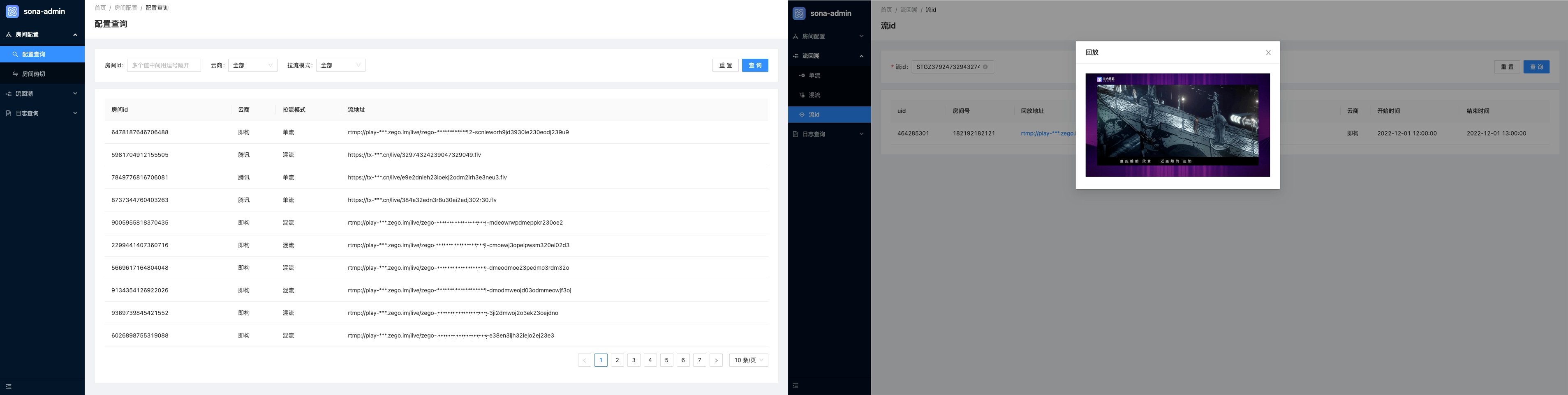Image resolution: width=1568 pixels, height=395 pixels.
Task: Click the 重置 button in left window
Action: point(726,66)
